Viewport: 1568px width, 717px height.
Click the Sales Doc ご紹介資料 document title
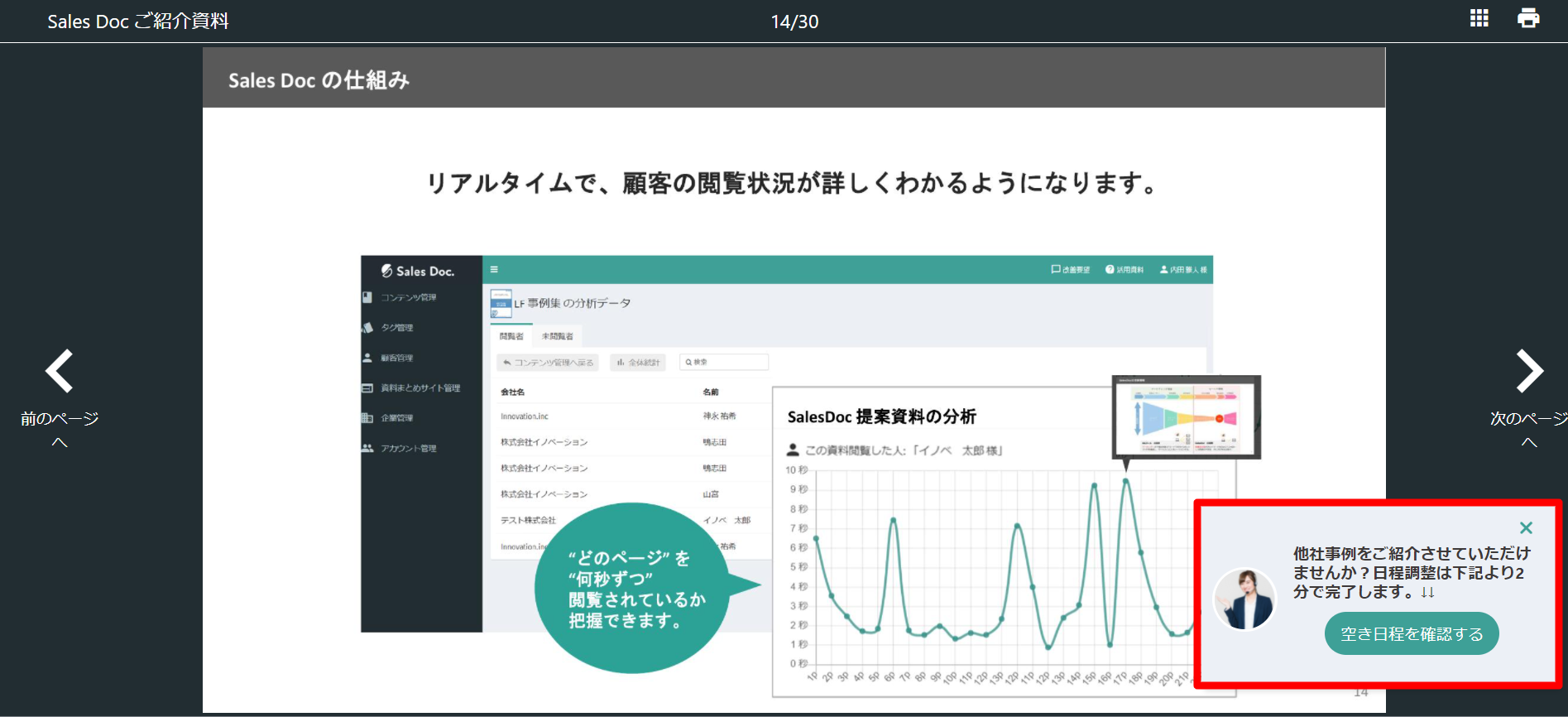[138, 22]
